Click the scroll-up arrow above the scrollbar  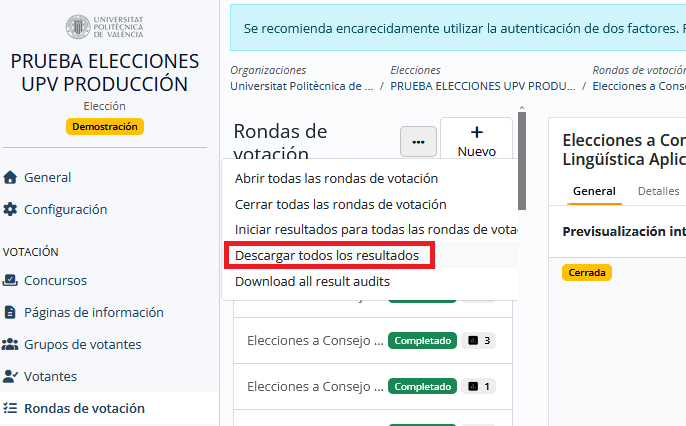(x=522, y=108)
